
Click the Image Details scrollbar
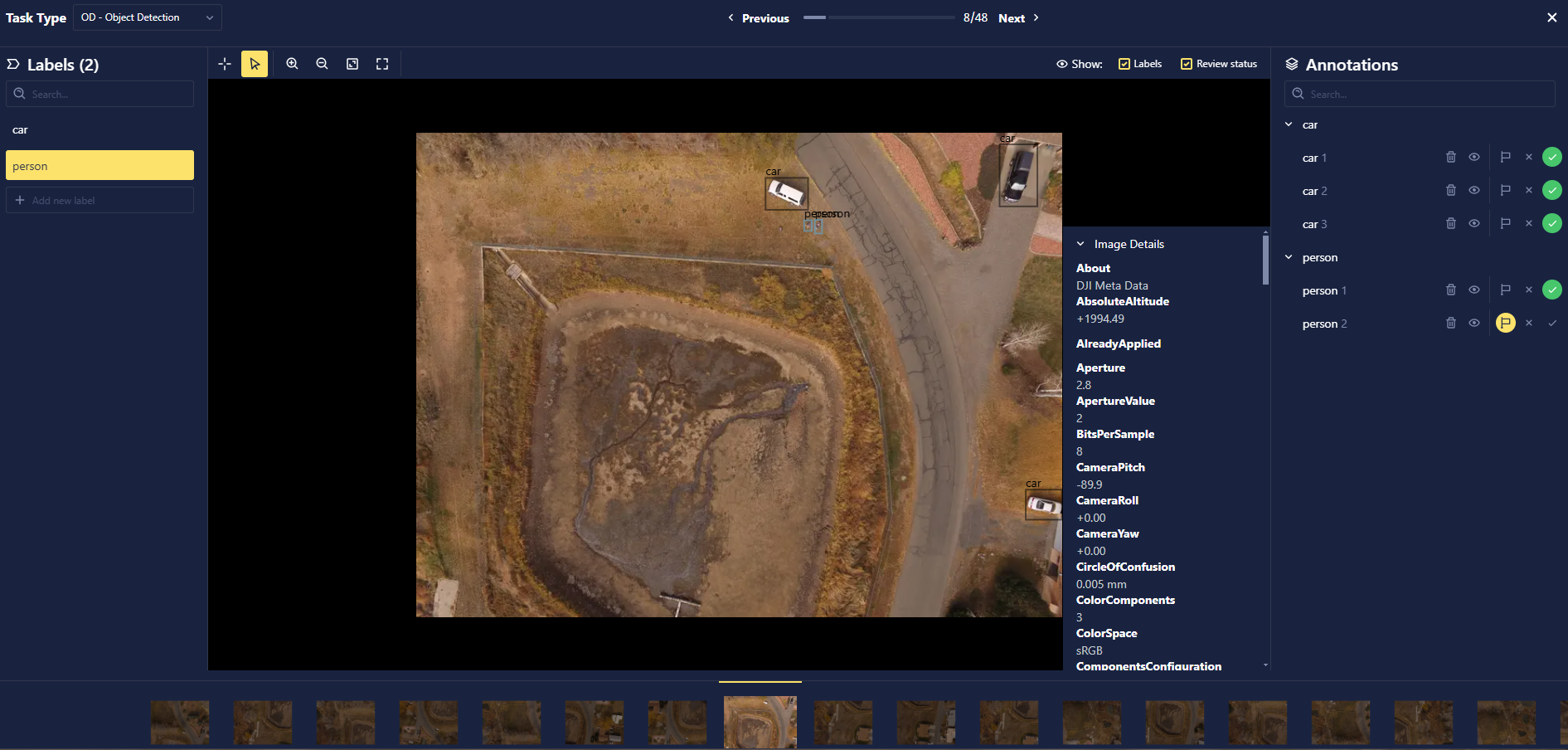1265,259
